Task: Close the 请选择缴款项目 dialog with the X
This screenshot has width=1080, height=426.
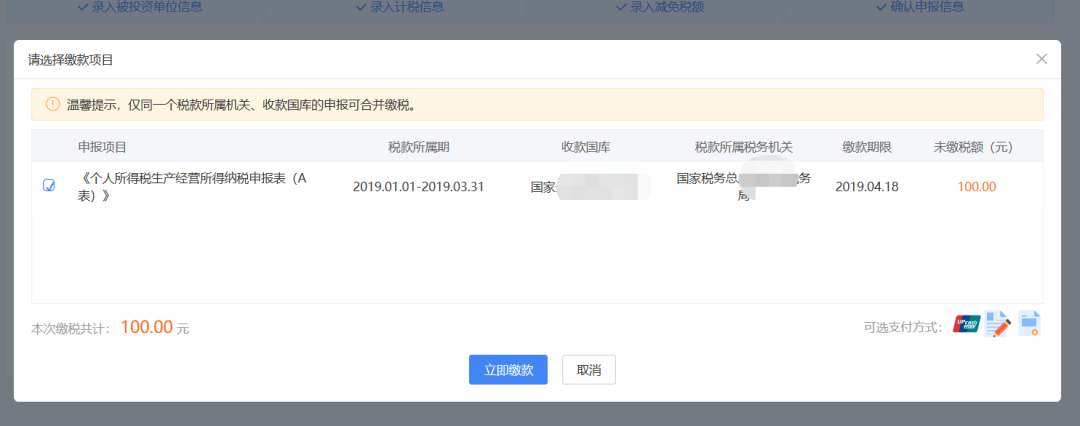Action: (1041, 59)
